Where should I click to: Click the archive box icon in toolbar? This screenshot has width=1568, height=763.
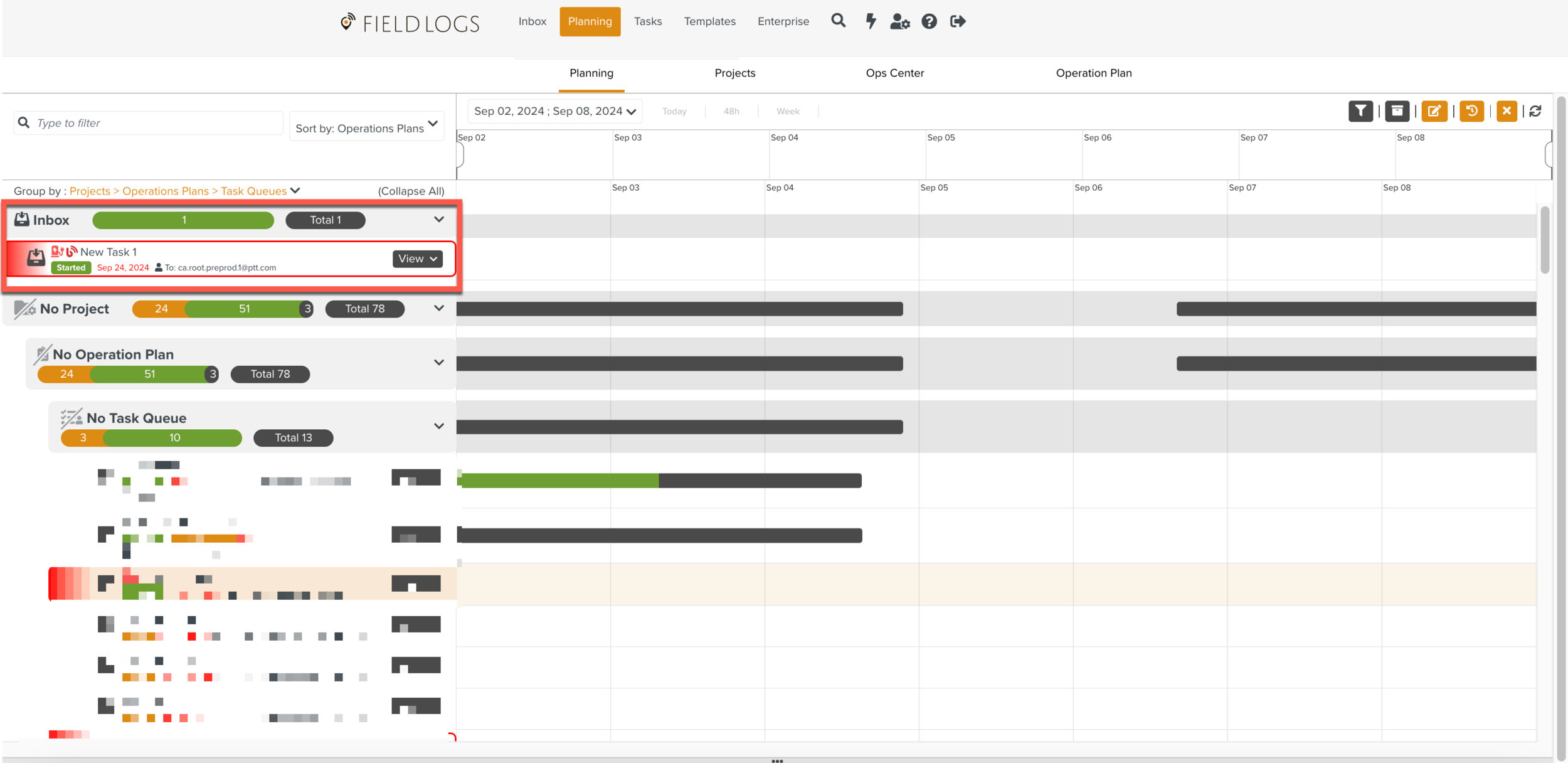coord(1397,111)
